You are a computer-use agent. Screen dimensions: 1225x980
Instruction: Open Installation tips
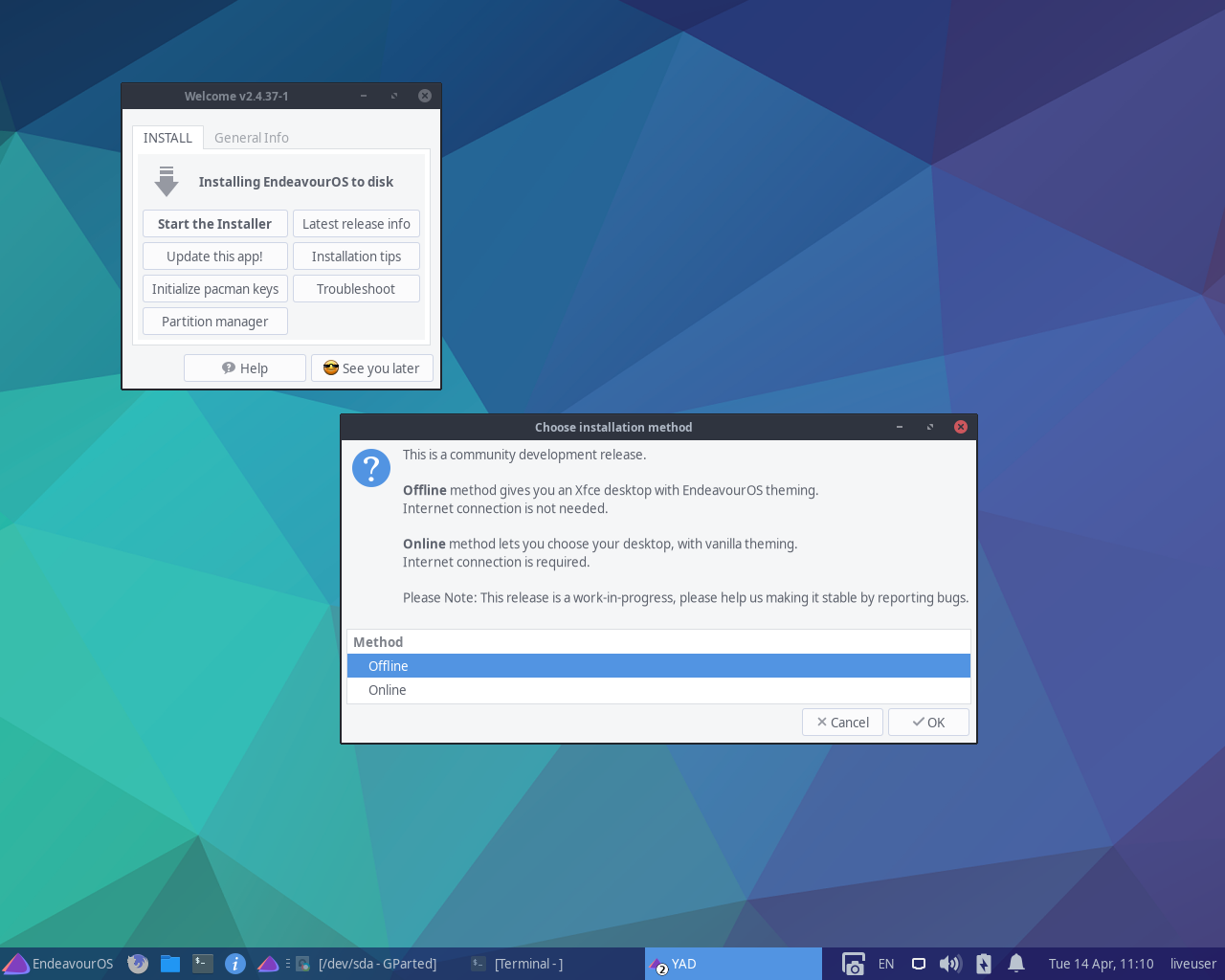point(356,256)
